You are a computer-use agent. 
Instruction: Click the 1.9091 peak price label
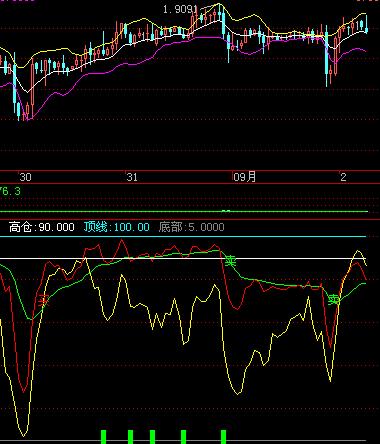180,9
